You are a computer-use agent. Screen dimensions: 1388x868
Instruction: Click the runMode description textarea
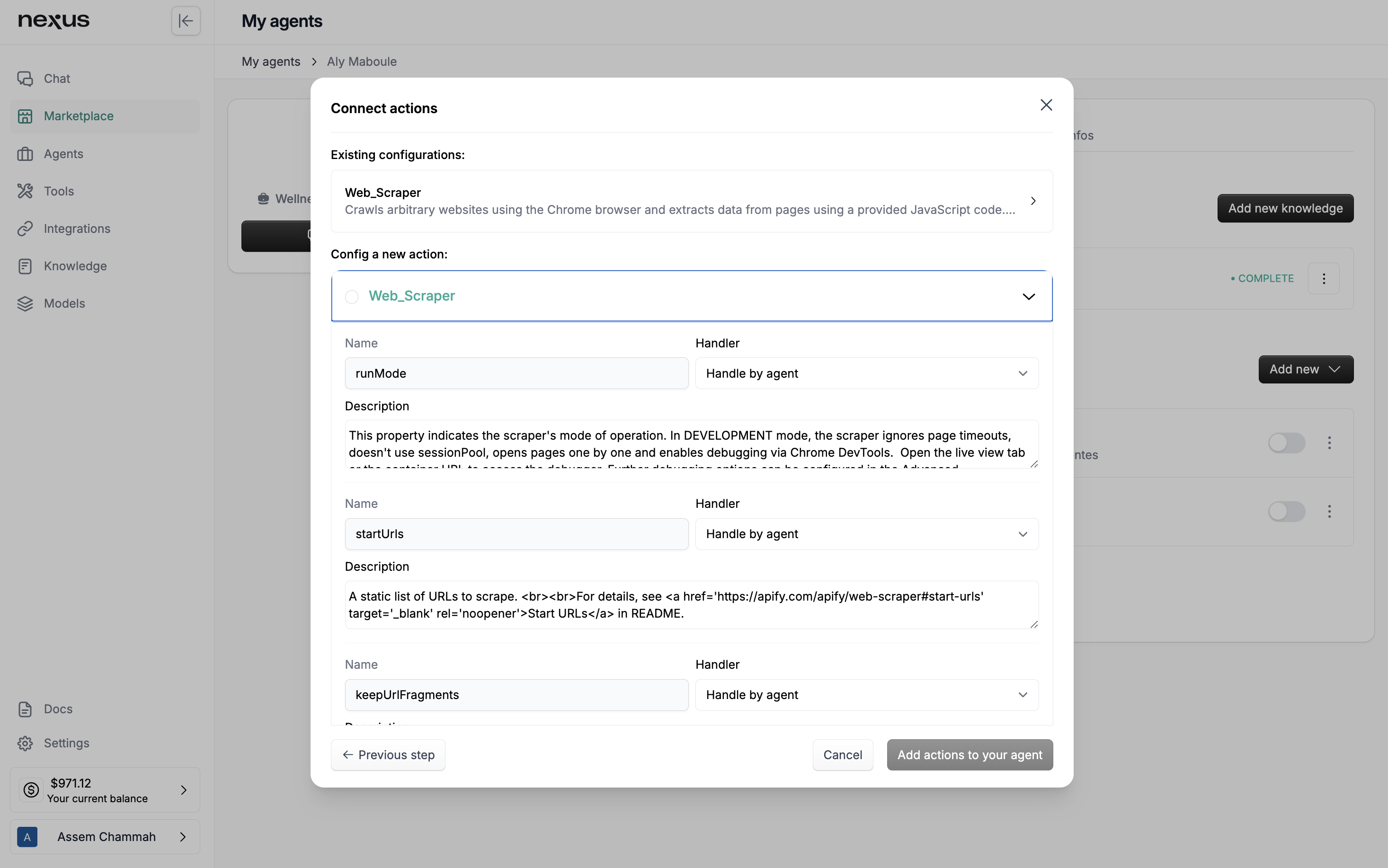click(x=692, y=444)
